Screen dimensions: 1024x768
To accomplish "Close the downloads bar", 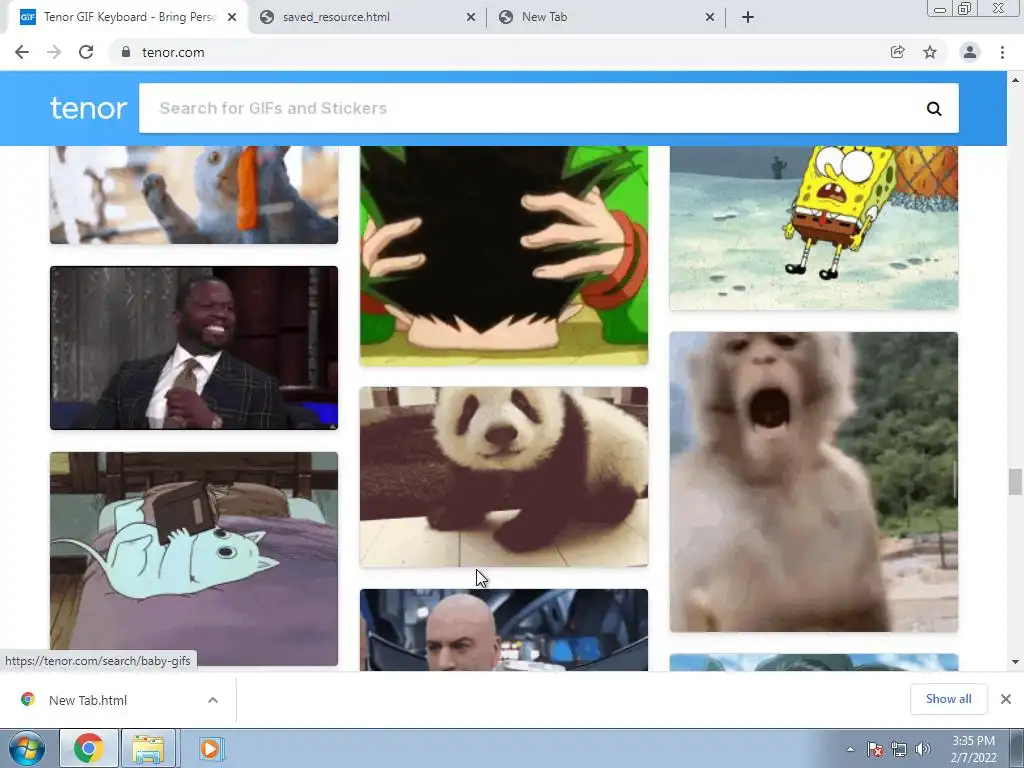I will click(1006, 699).
